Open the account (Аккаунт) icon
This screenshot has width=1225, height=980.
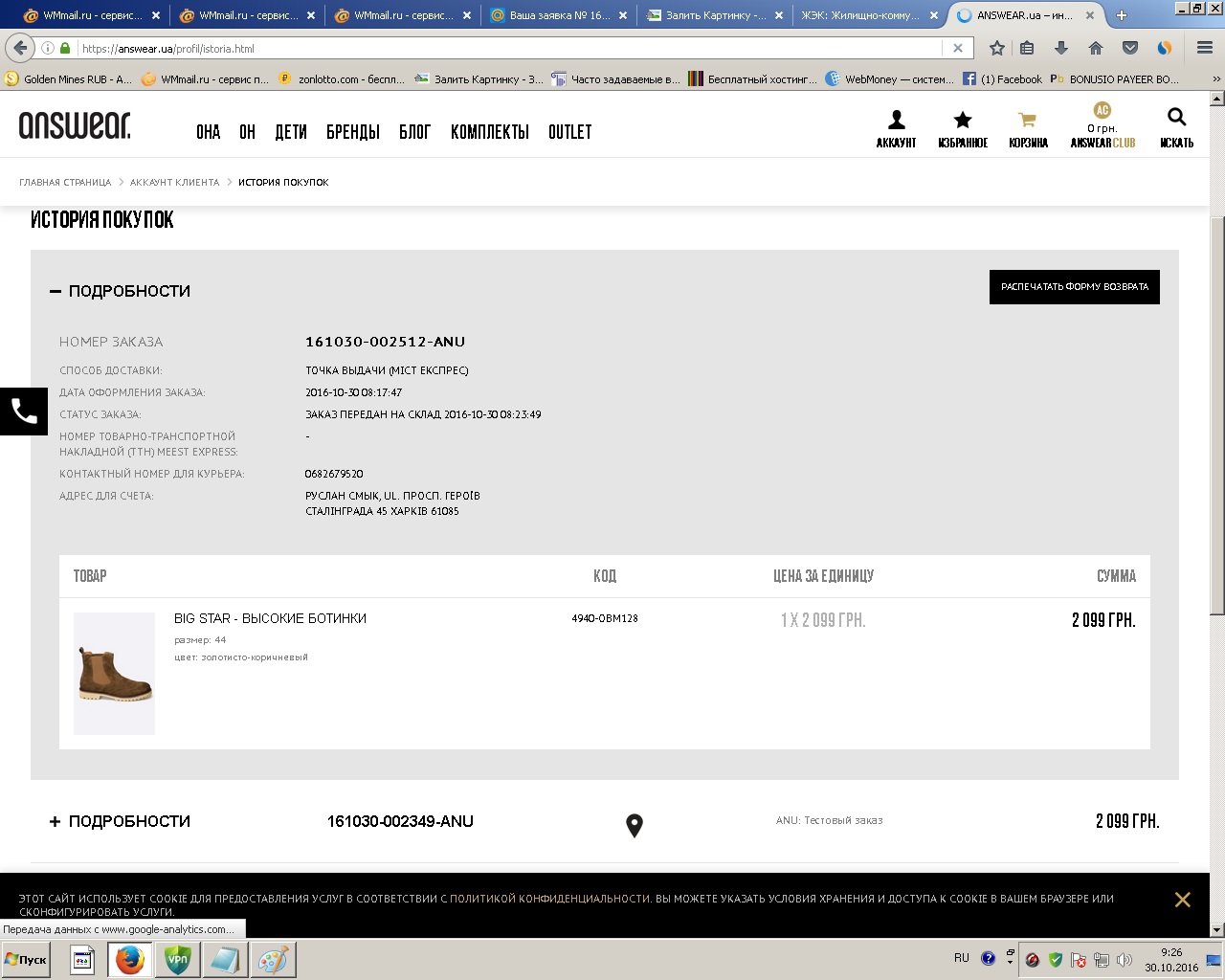click(896, 120)
